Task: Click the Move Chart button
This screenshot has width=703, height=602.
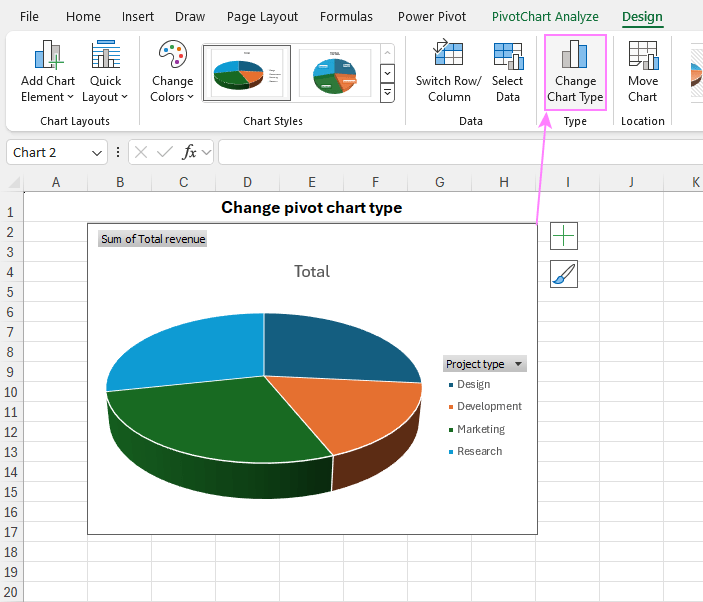Action: click(x=642, y=71)
